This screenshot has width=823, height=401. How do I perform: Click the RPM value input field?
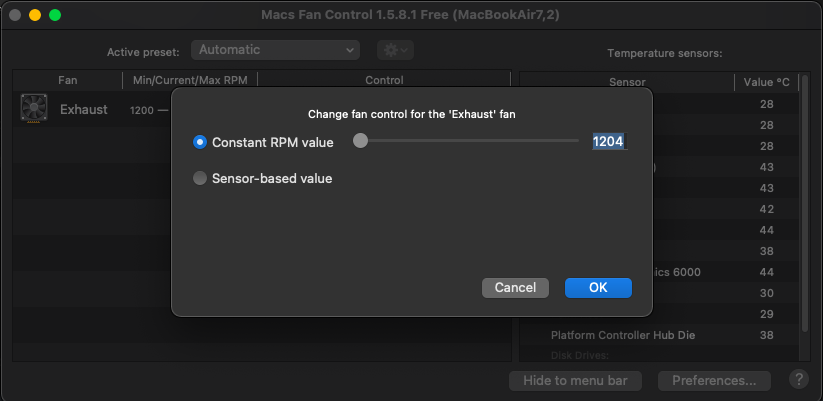pos(608,142)
